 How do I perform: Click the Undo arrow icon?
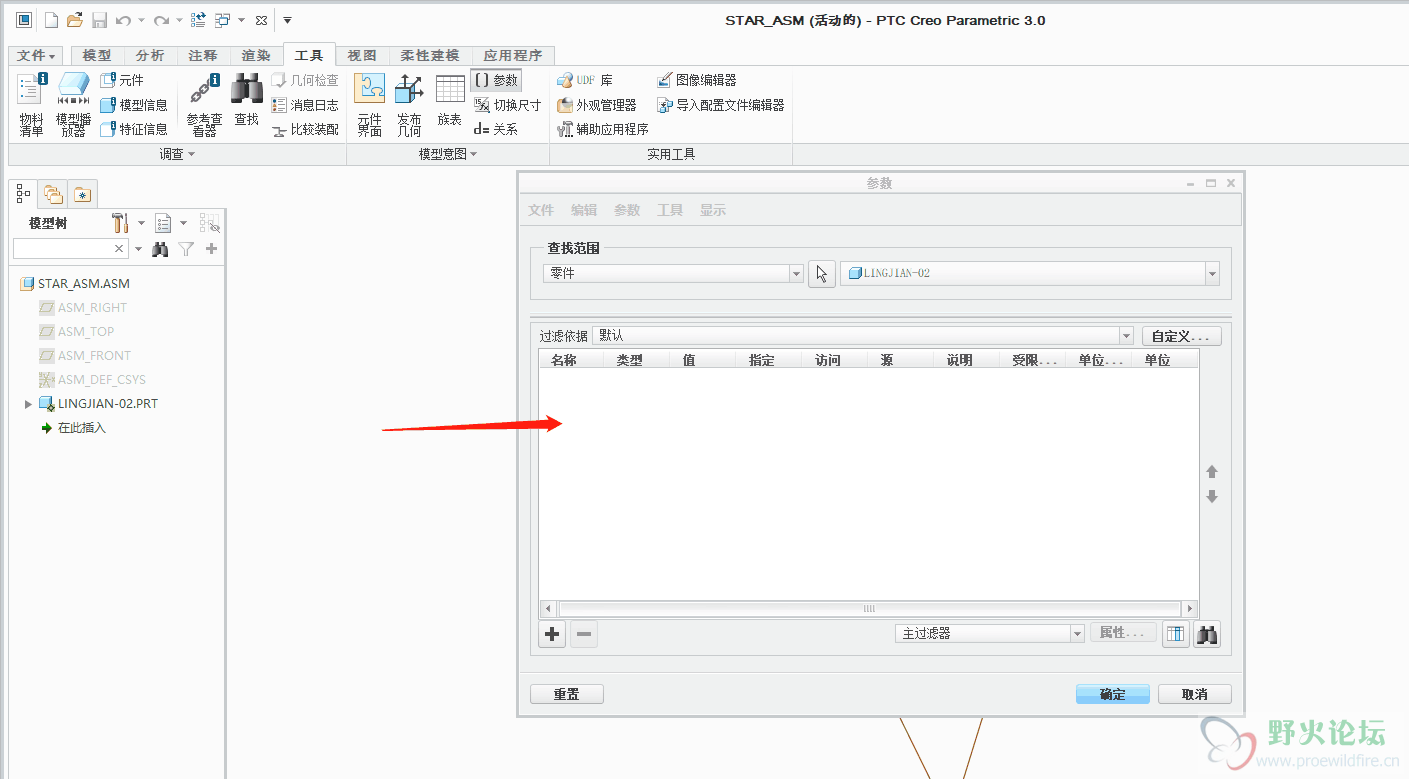coord(123,20)
